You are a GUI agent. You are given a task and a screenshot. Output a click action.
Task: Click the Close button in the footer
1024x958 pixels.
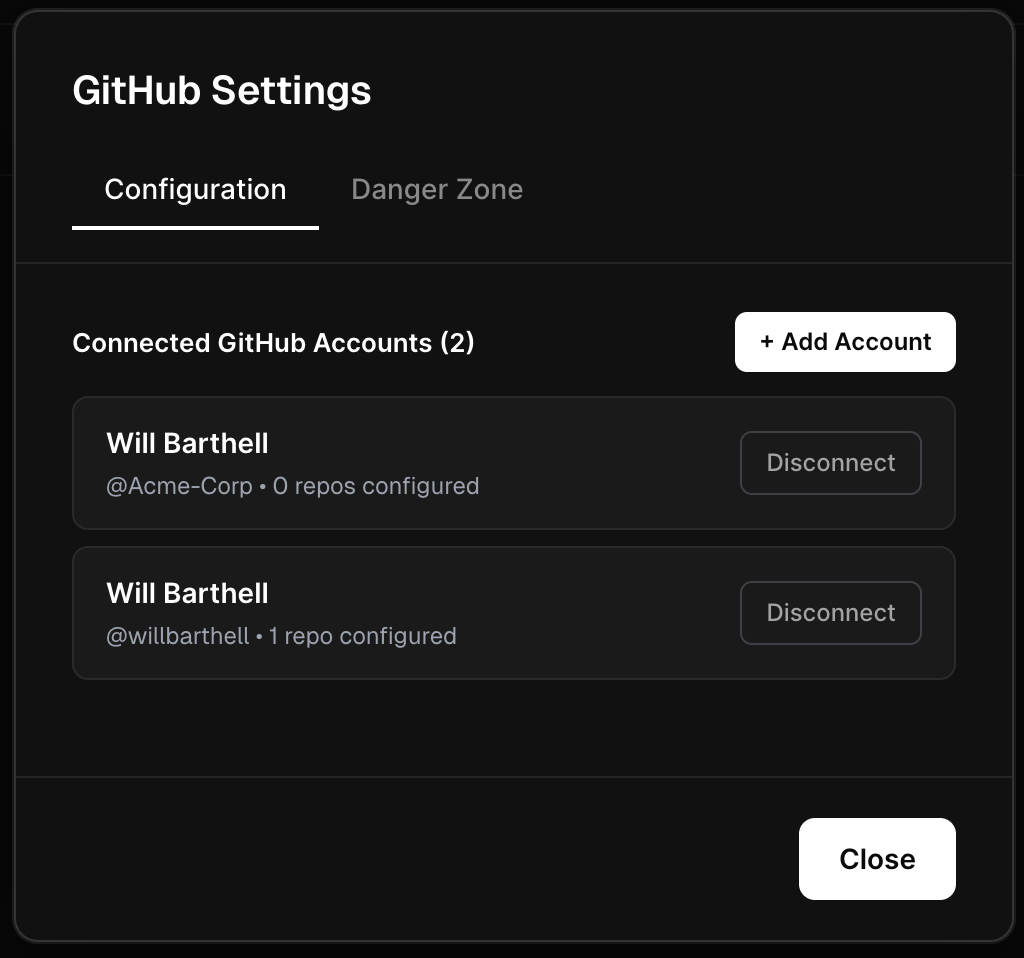[877, 858]
